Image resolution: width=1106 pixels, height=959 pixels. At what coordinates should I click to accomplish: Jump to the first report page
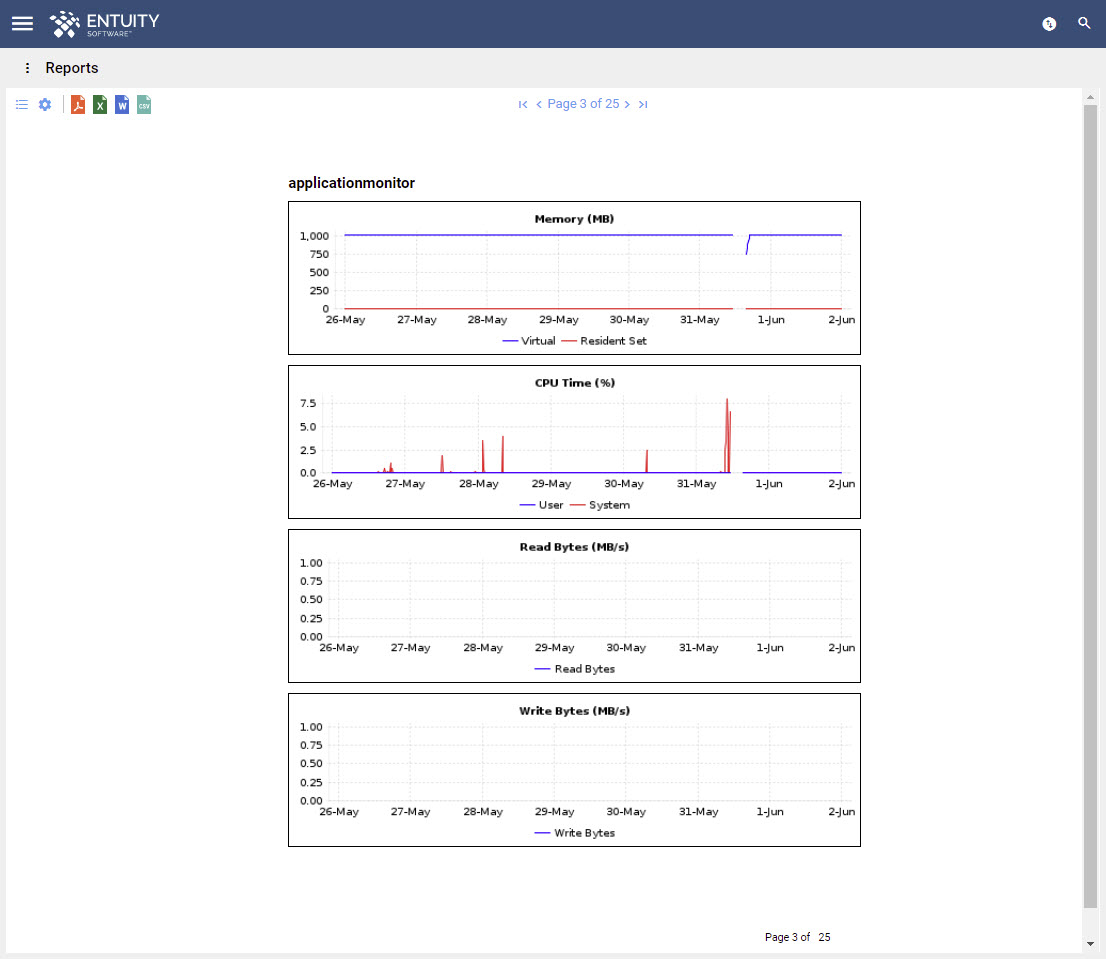click(523, 104)
